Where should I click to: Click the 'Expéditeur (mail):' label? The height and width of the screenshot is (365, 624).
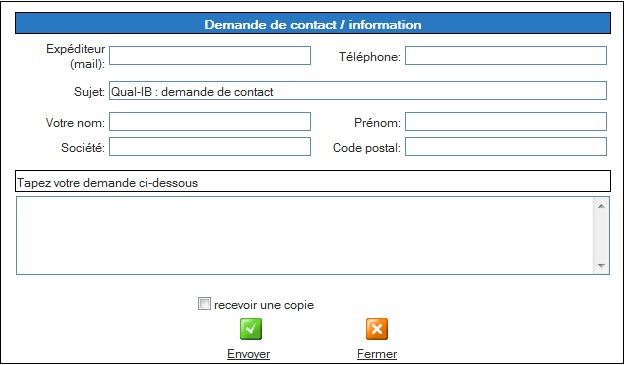click(x=76, y=56)
